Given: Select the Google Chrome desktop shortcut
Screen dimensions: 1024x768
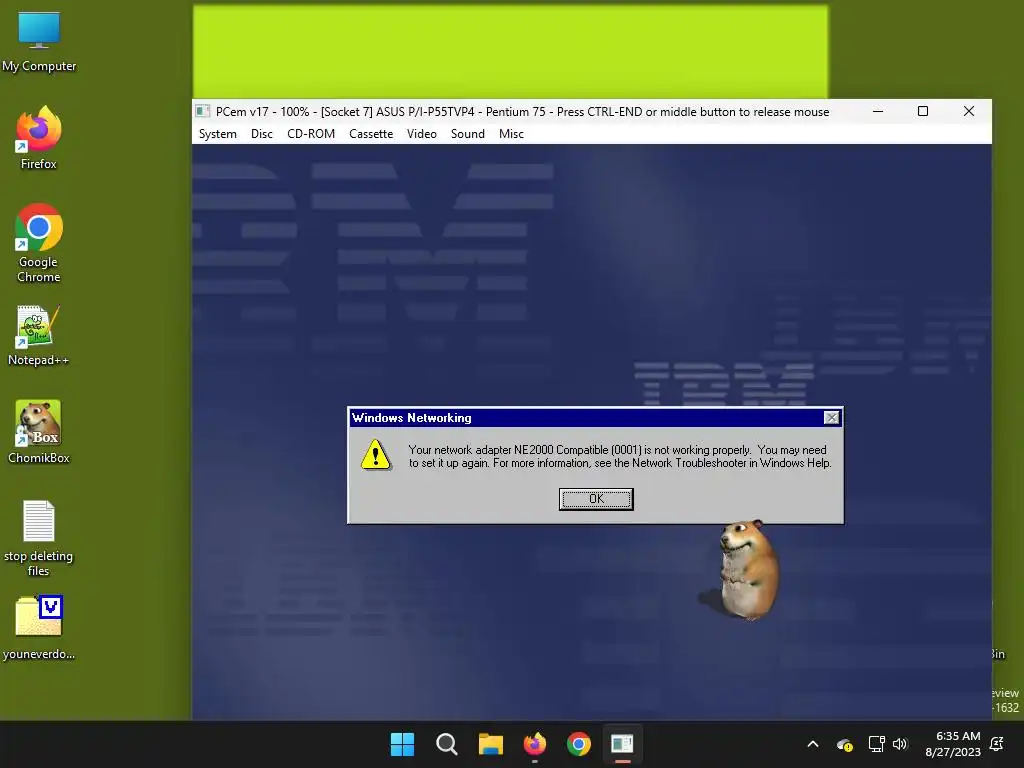Looking at the screenshot, I should pyautogui.click(x=39, y=243).
